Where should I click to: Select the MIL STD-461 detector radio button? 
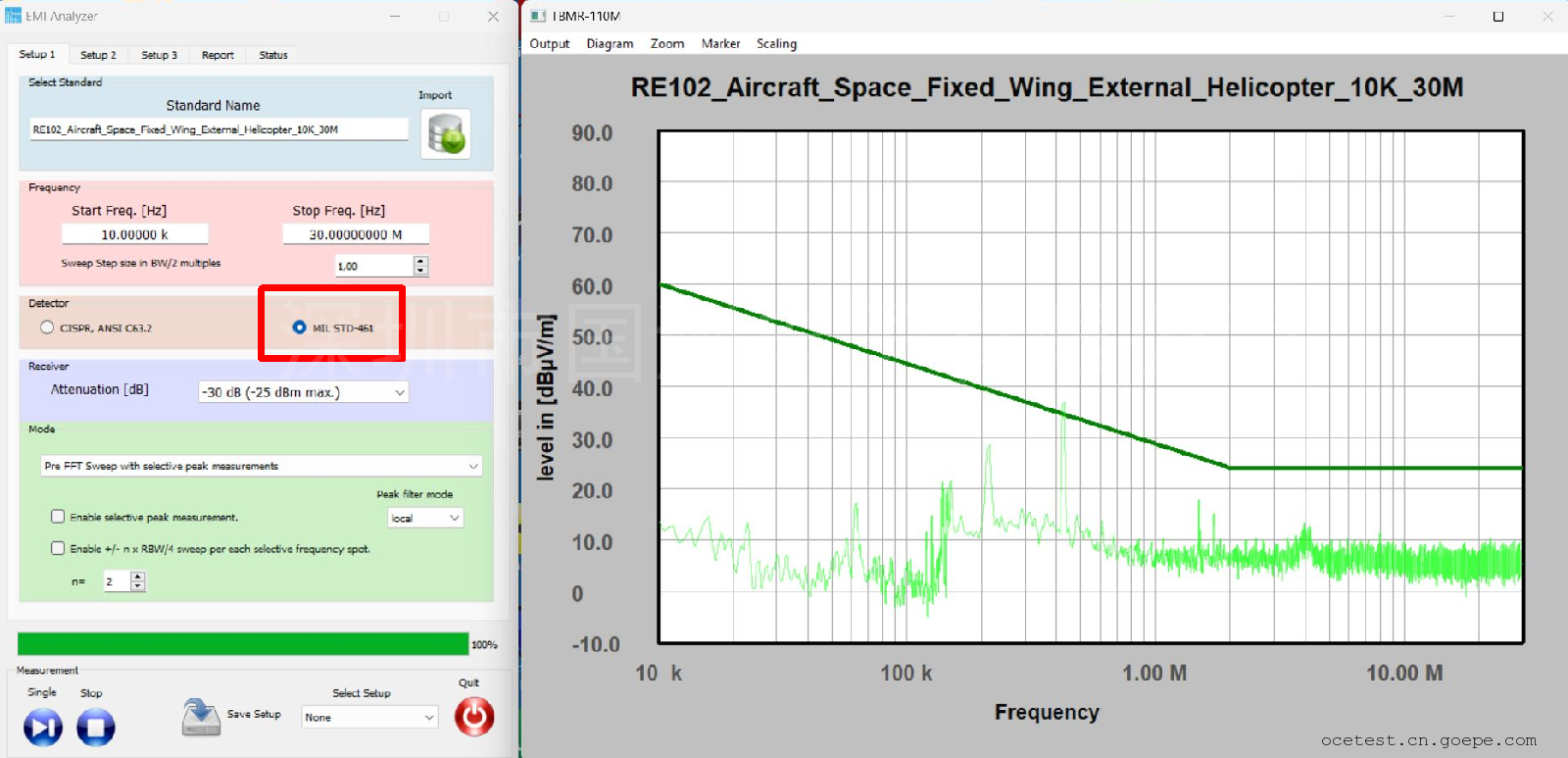299,328
